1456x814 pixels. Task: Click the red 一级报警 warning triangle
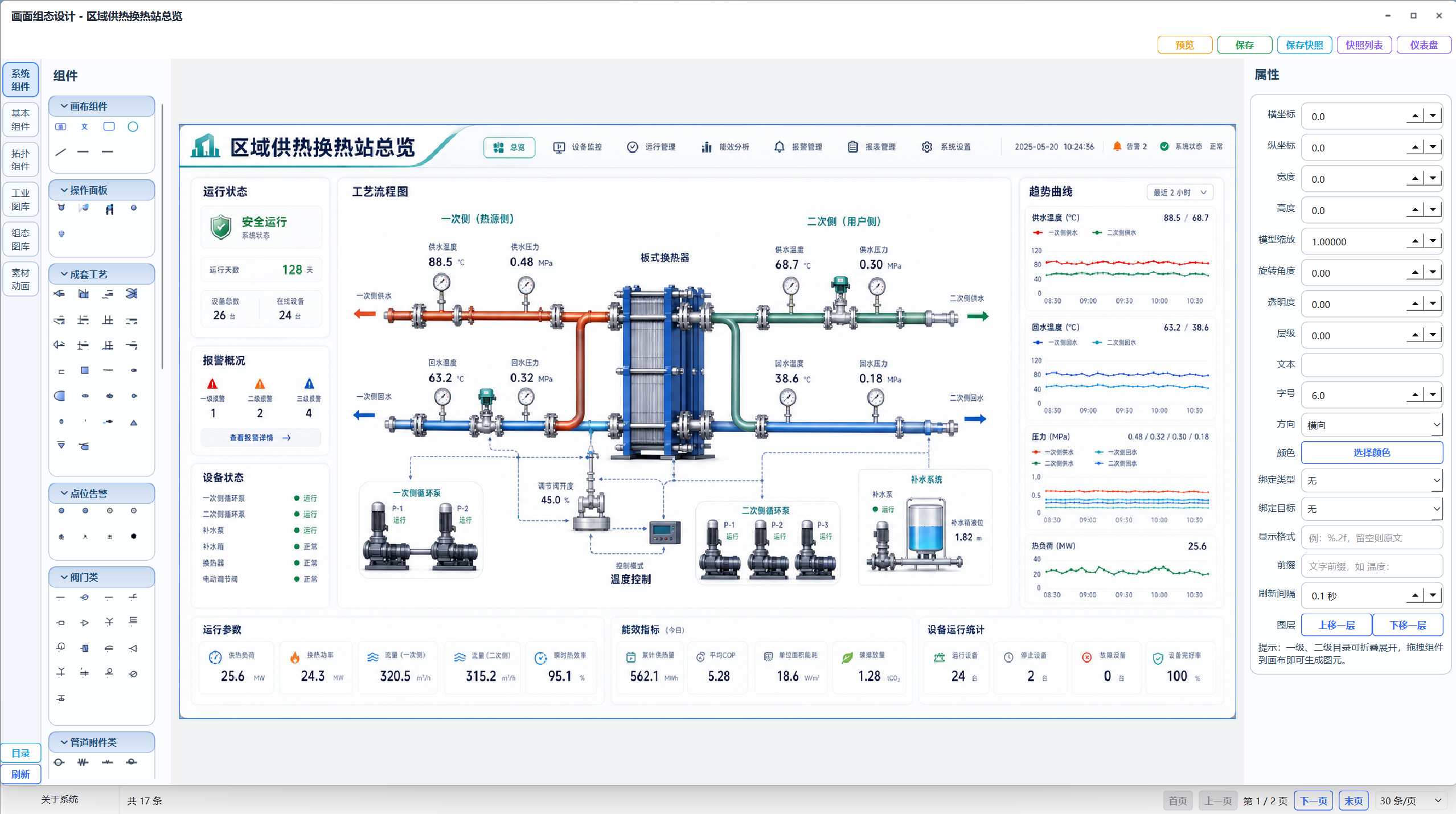tap(212, 384)
